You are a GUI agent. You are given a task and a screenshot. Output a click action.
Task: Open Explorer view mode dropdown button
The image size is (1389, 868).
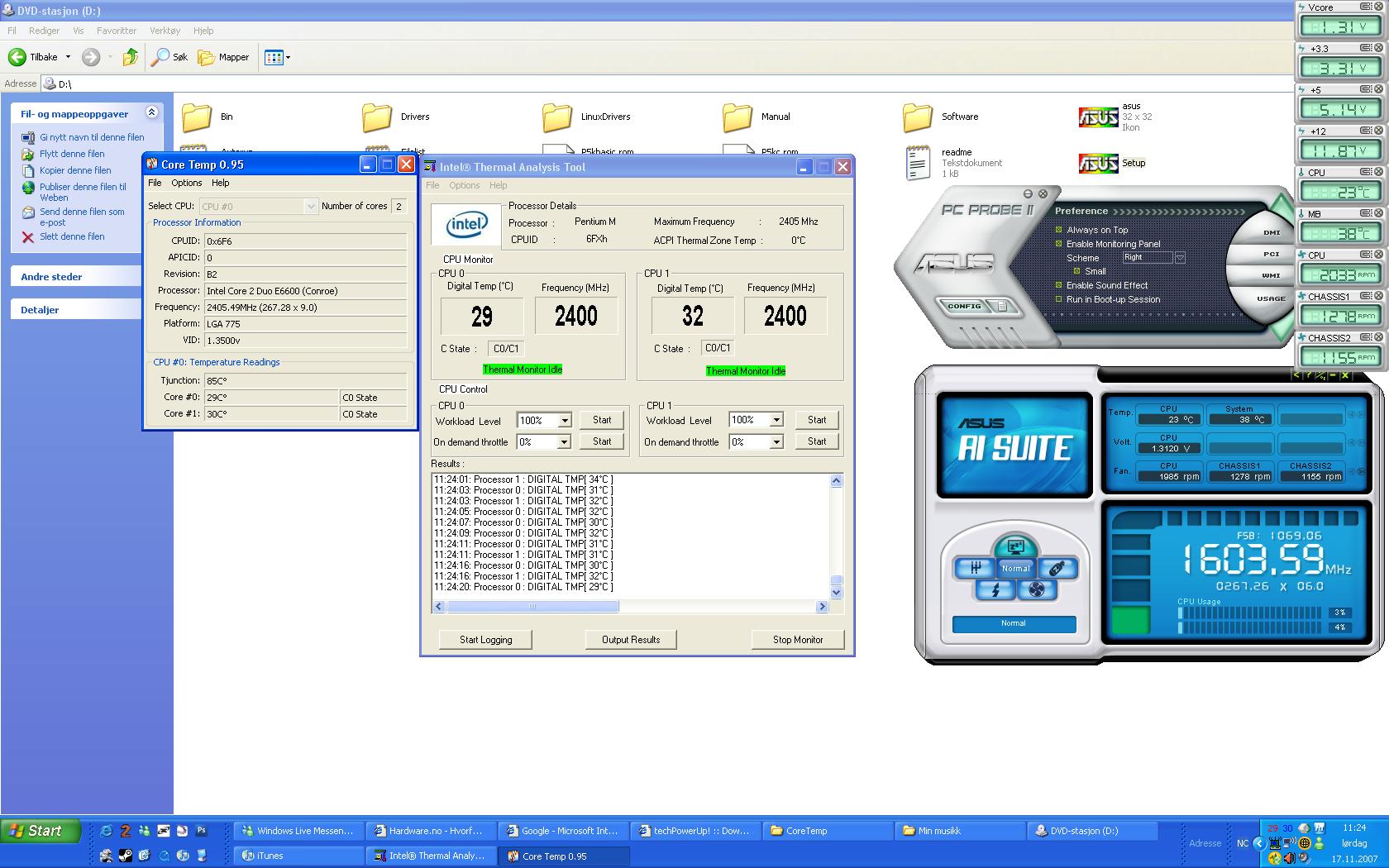click(276, 57)
